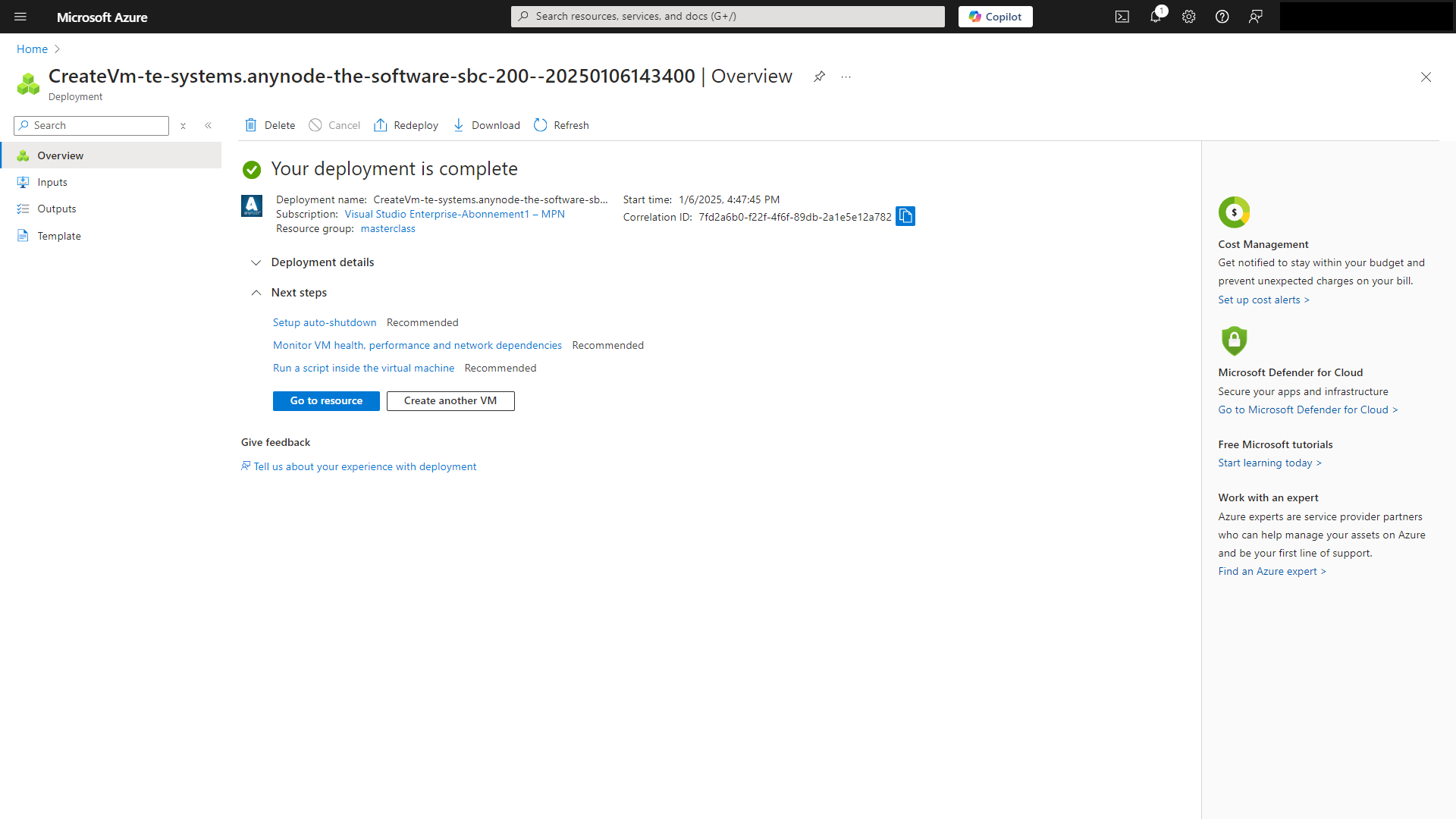This screenshot has width=1456, height=819.
Task: Clear the sidebar search box
Action: [183, 126]
